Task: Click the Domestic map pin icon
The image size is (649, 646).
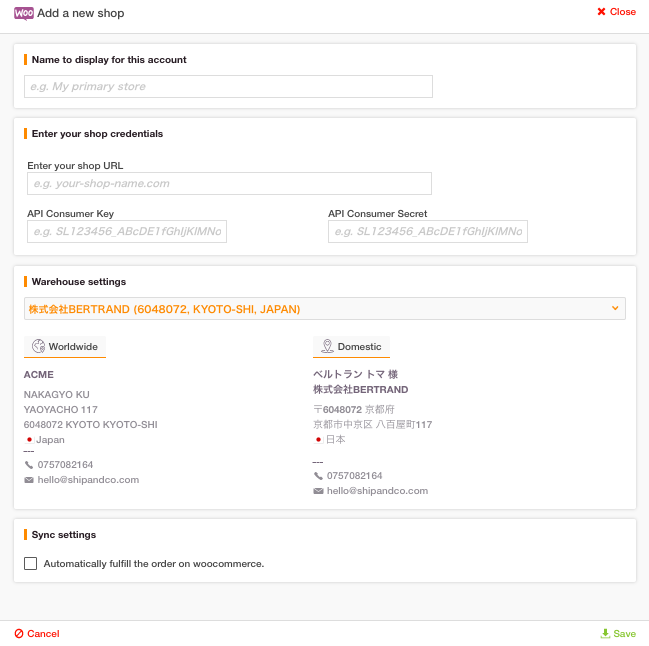Action: 327,346
